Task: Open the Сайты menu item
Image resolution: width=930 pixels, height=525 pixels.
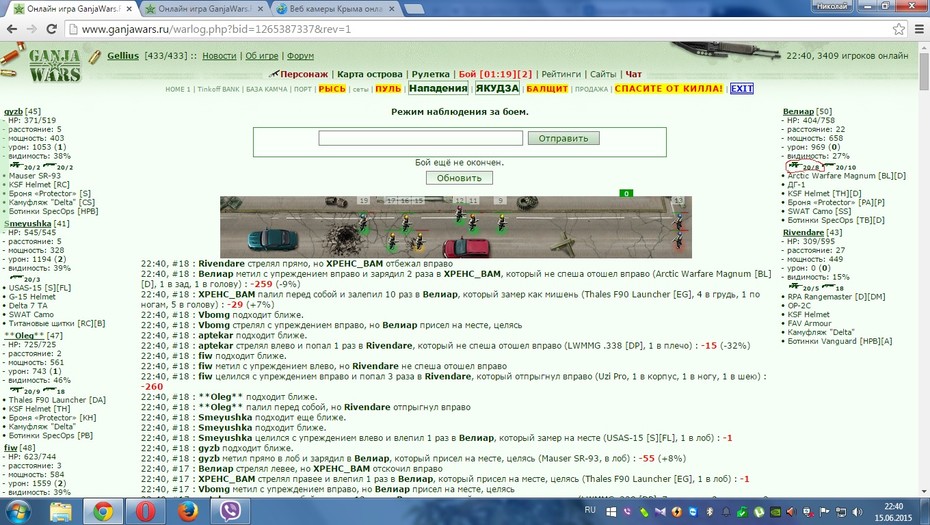Action: [603, 74]
